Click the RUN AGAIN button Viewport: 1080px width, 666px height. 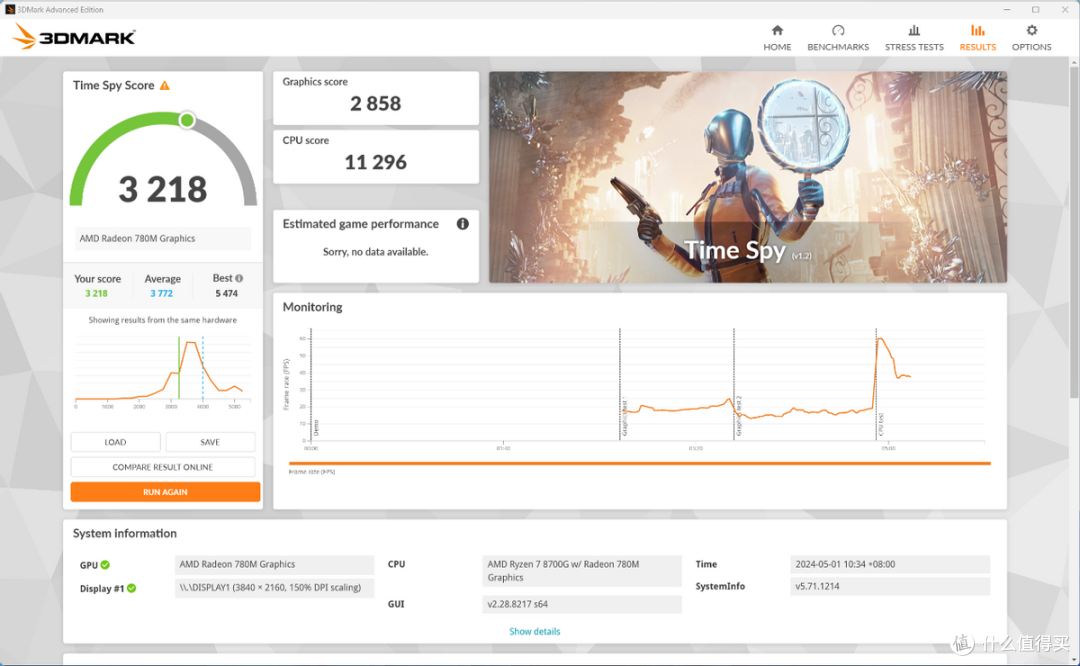click(165, 492)
